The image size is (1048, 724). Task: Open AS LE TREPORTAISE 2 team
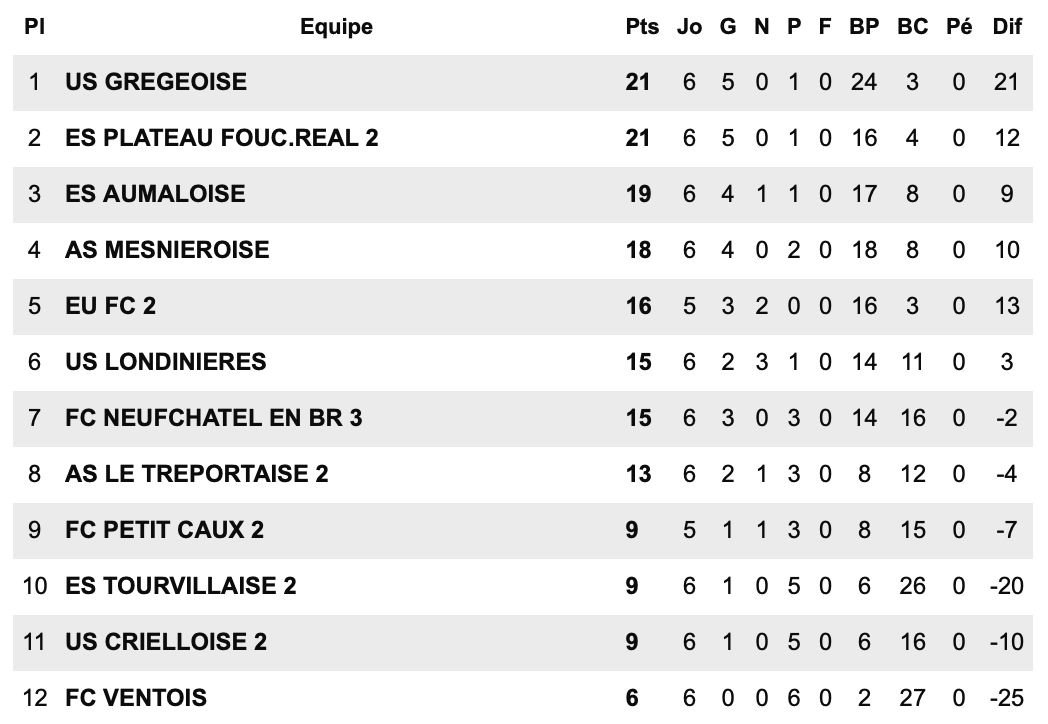tap(197, 474)
